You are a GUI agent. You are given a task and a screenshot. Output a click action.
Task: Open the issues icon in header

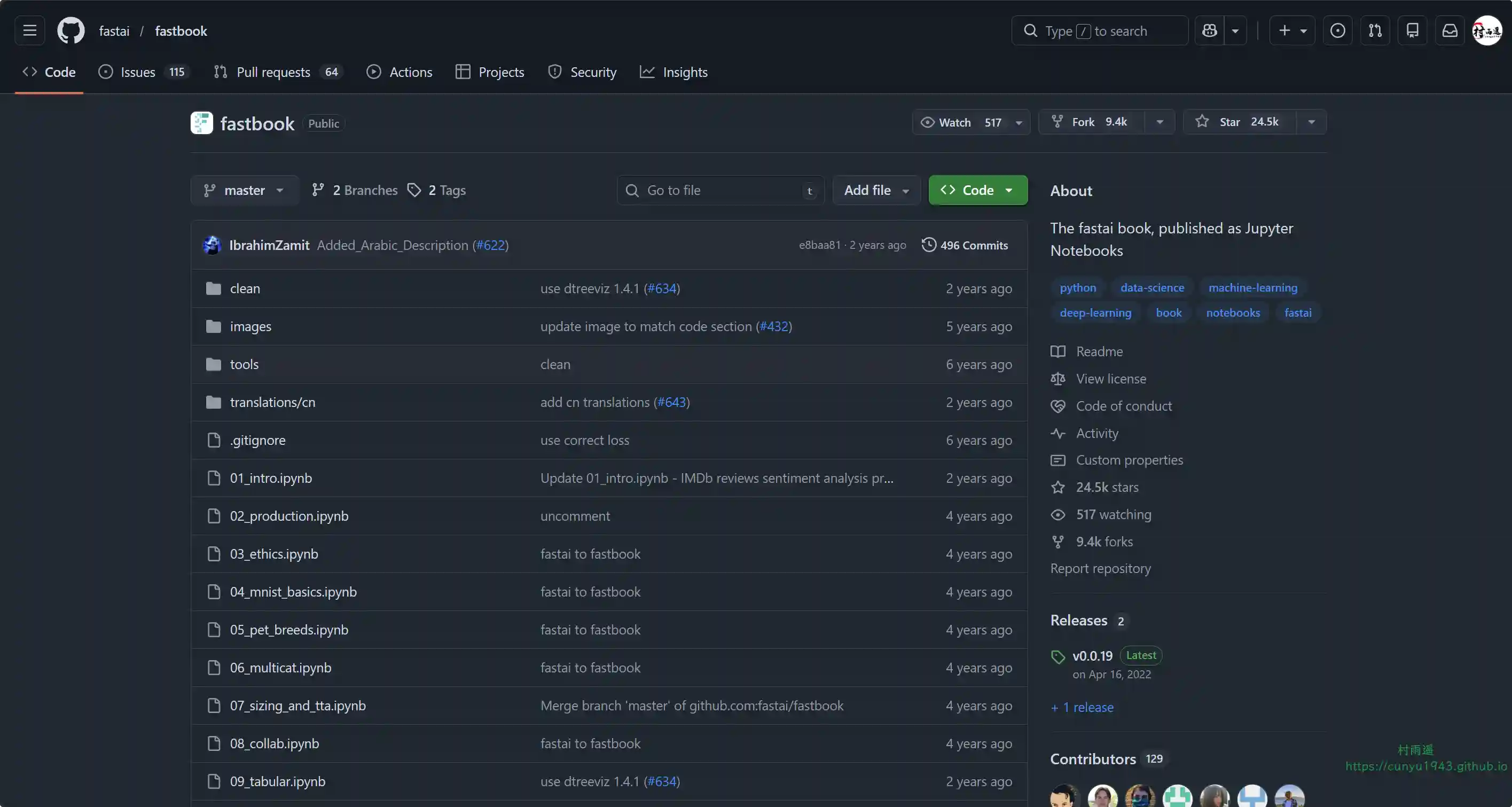click(x=1338, y=30)
